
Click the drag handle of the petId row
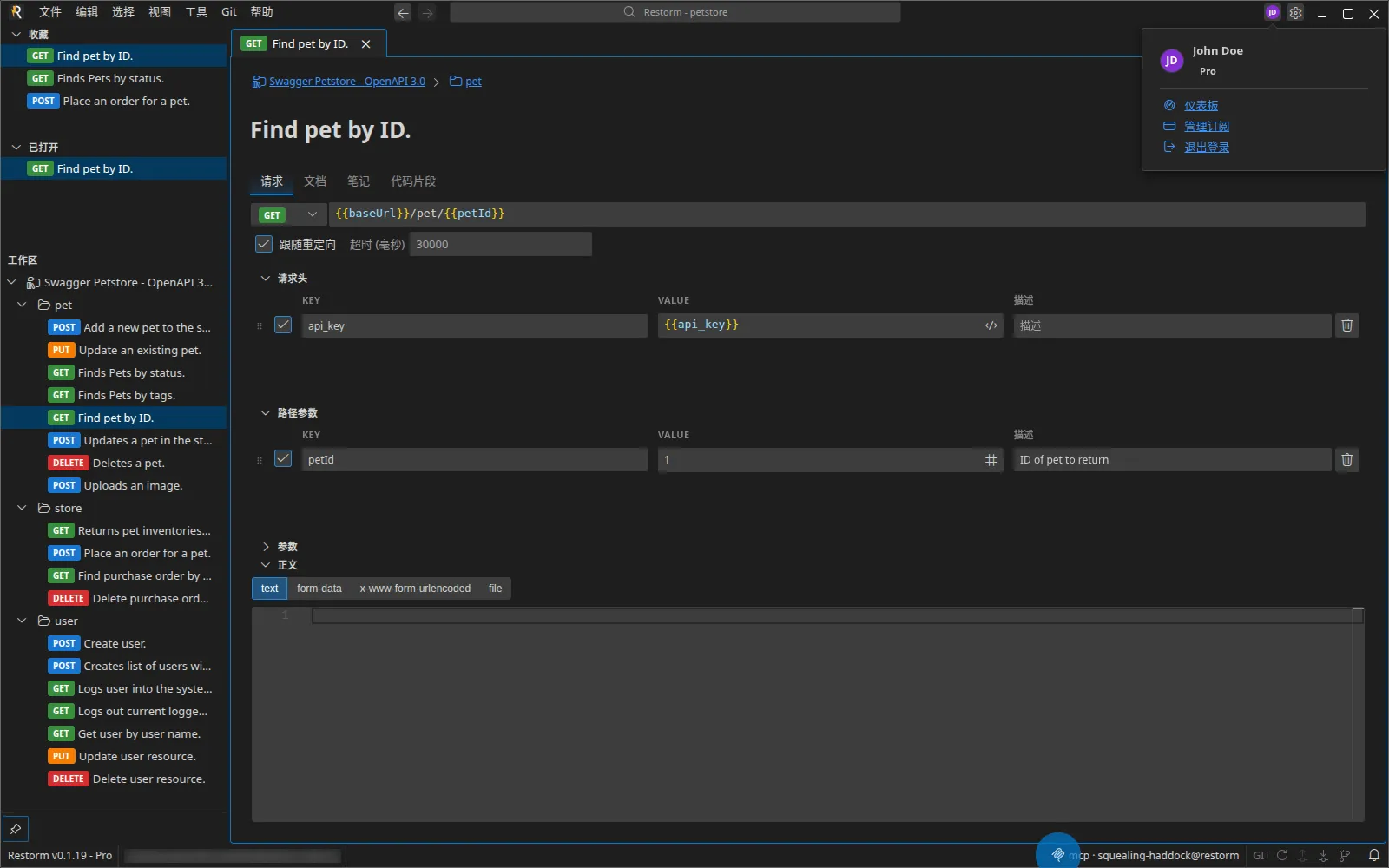[259, 461]
